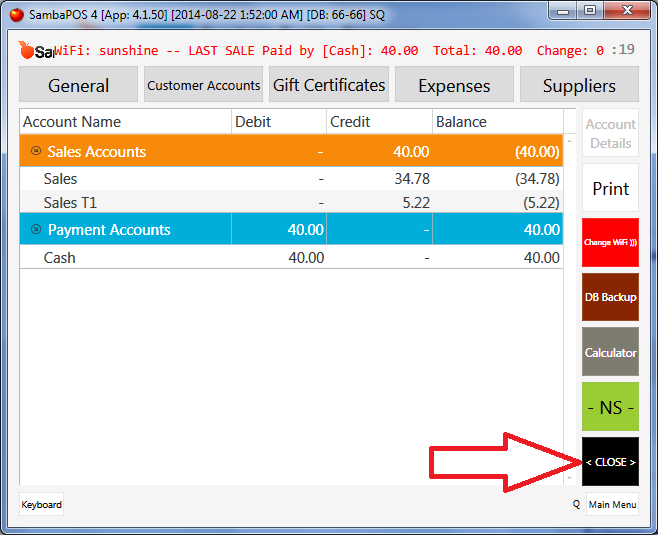Click the Debit column header
The height and width of the screenshot is (535, 658).
[x=279, y=122]
